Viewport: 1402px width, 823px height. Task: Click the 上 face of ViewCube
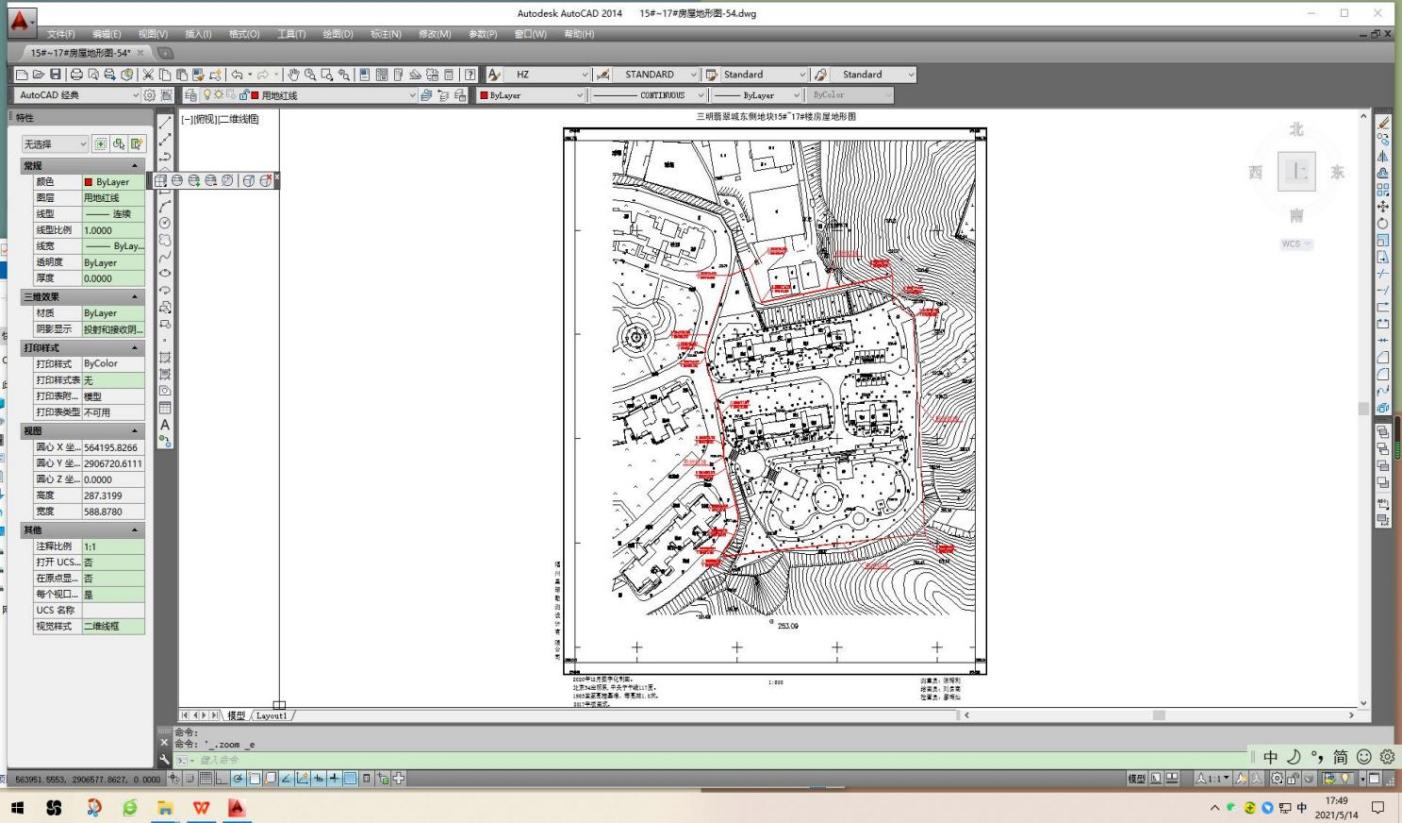1296,172
